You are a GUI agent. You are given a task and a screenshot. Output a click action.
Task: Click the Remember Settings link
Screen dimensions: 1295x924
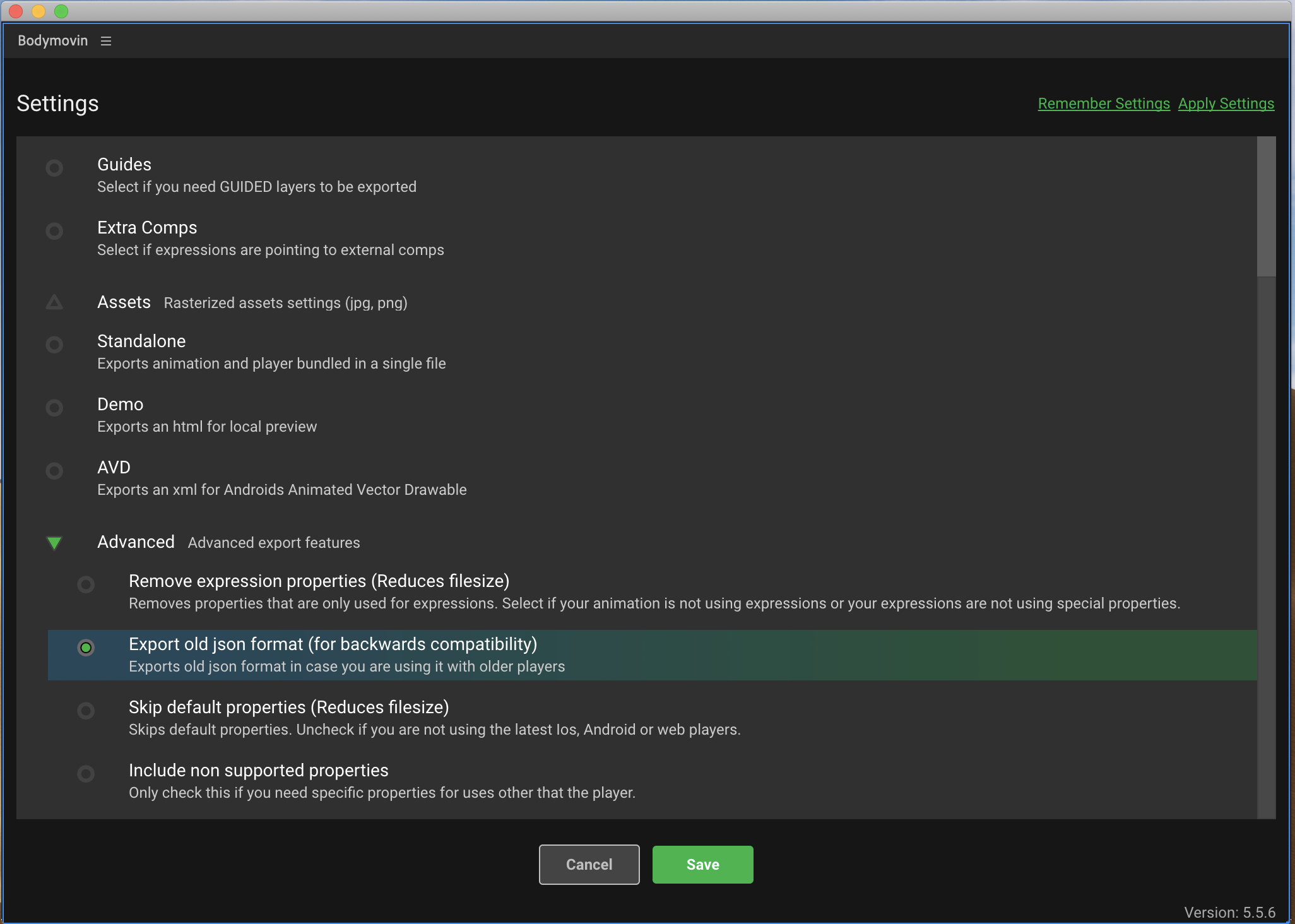1103,104
